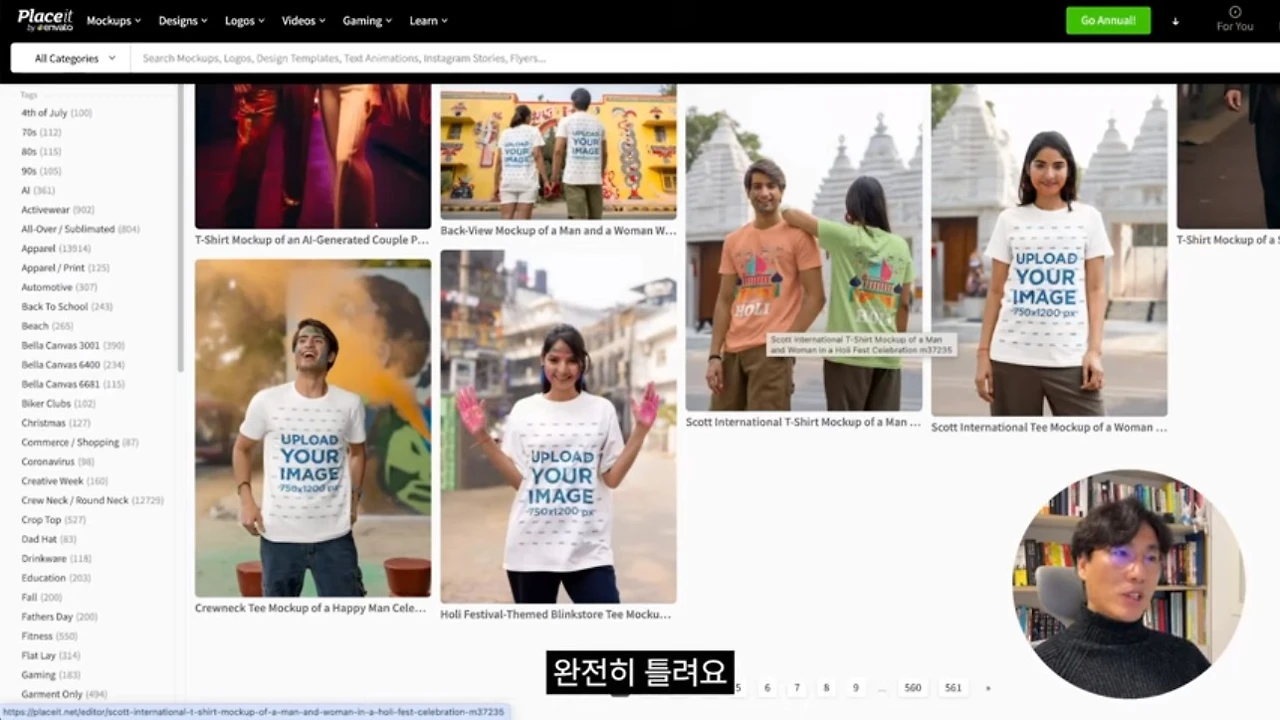Viewport: 1280px width, 720px height.
Task: Expand the Gaming menu
Action: [x=367, y=21]
